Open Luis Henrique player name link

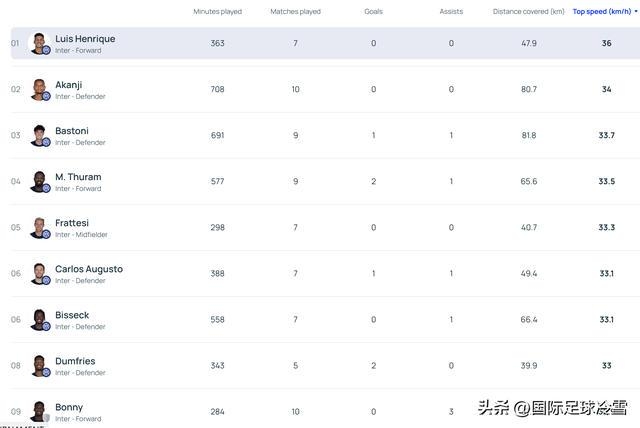tap(85, 39)
